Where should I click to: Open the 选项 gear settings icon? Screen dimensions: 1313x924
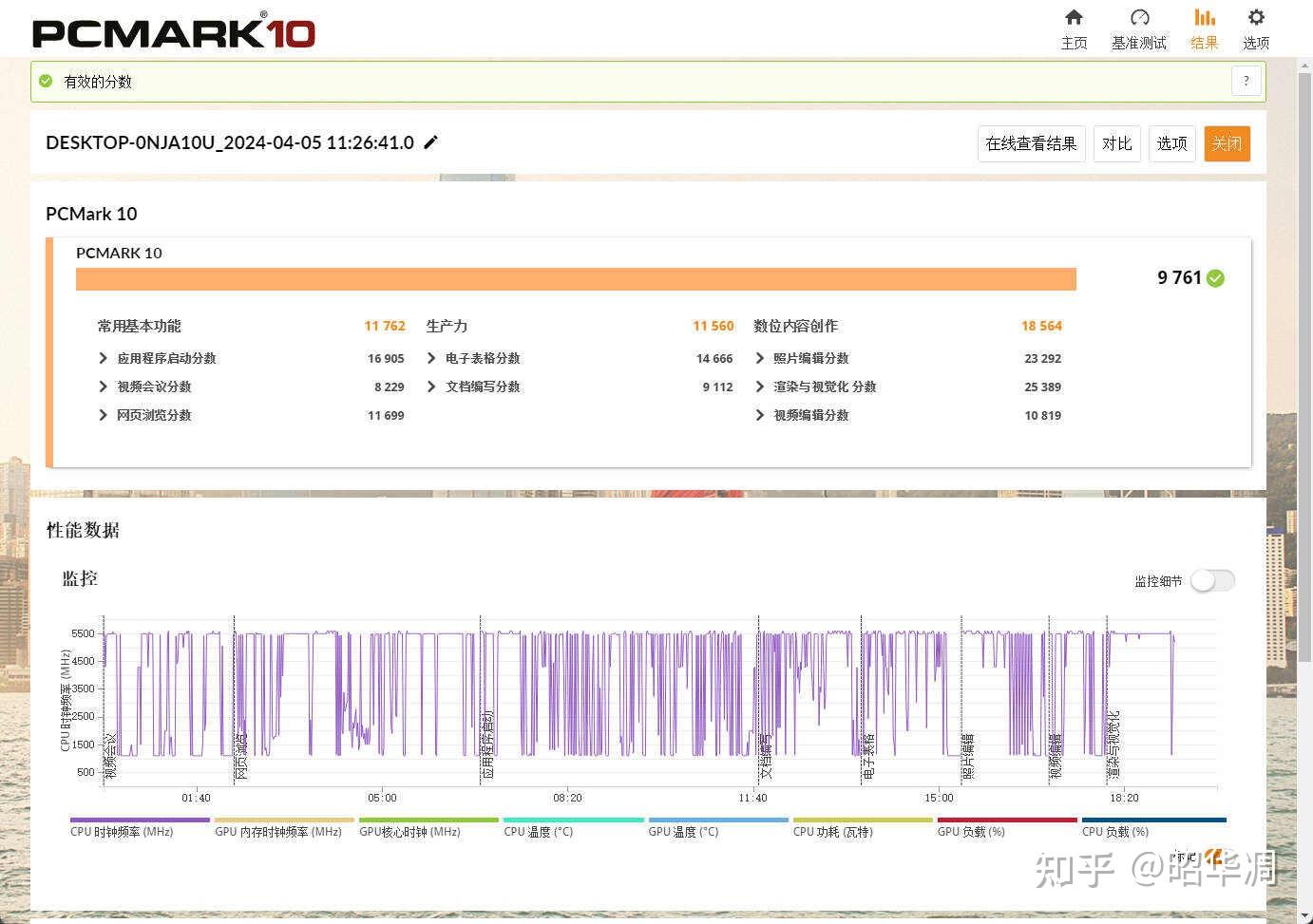[1256, 17]
